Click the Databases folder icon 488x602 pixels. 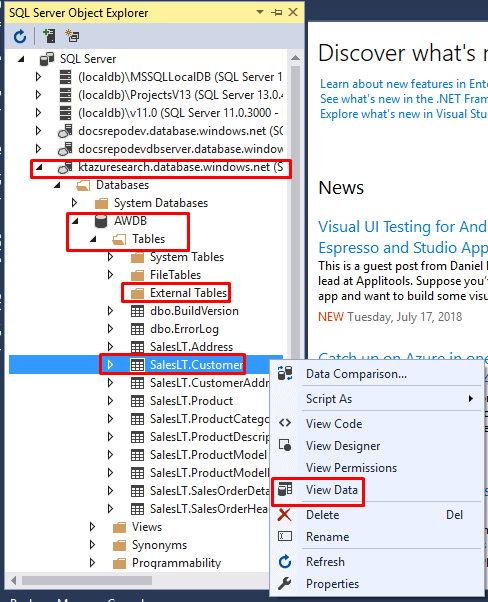coord(83,185)
